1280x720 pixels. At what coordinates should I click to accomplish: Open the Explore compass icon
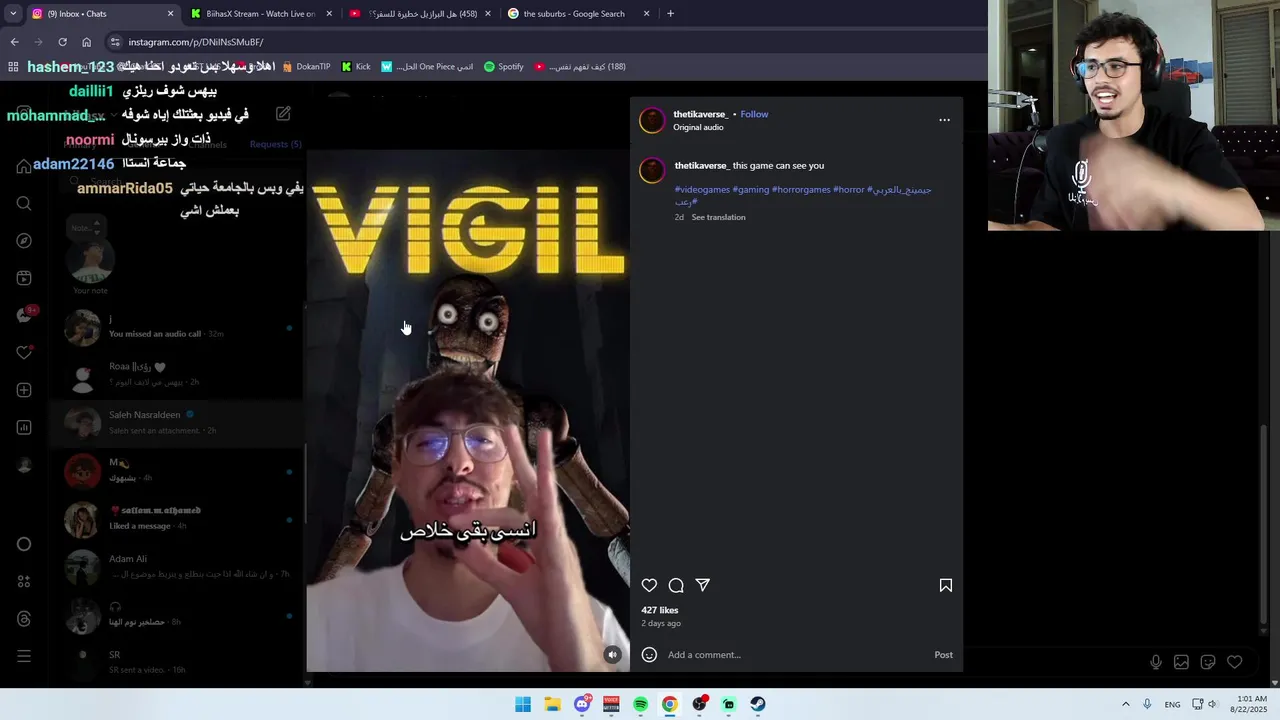(x=24, y=241)
